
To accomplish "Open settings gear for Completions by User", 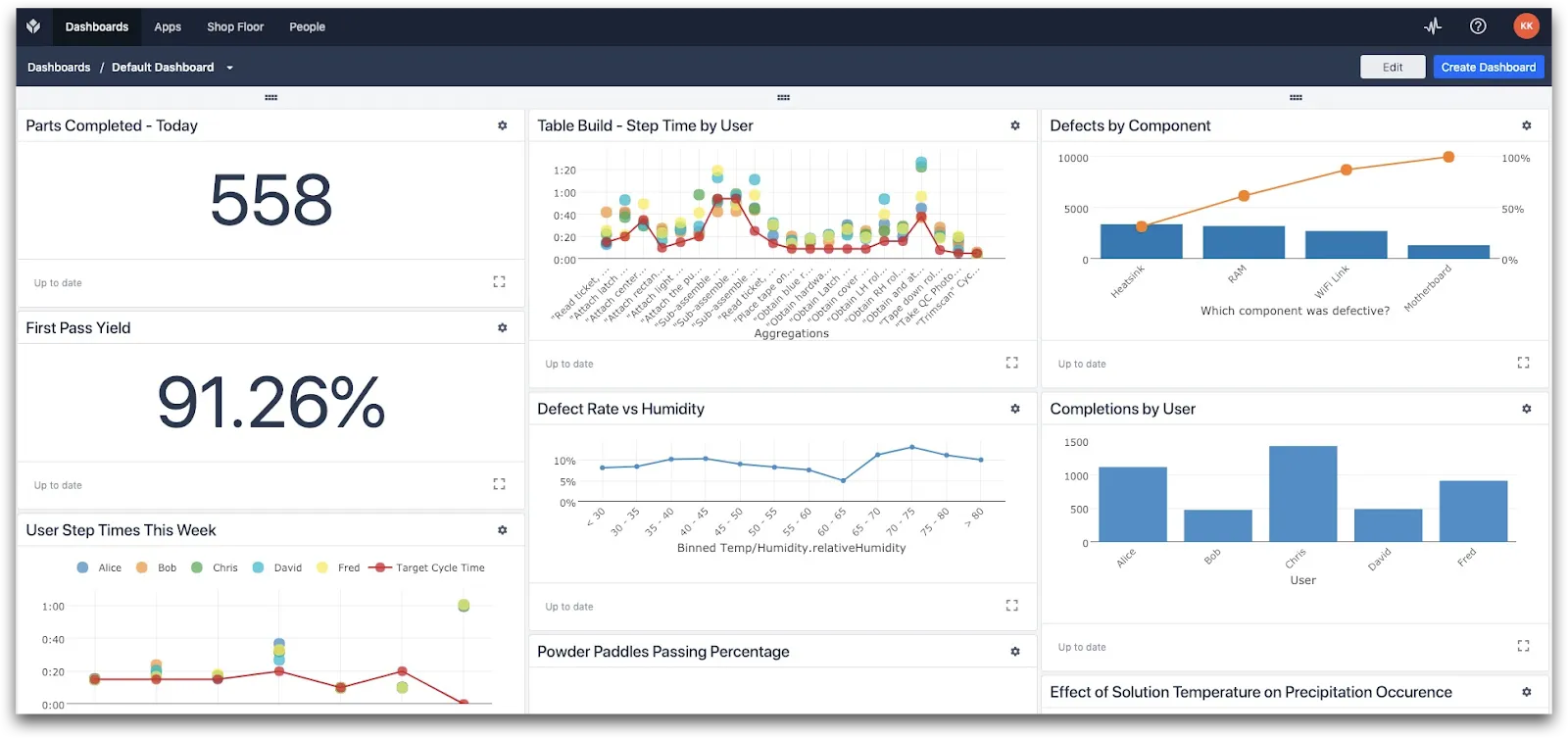I will (1527, 409).
